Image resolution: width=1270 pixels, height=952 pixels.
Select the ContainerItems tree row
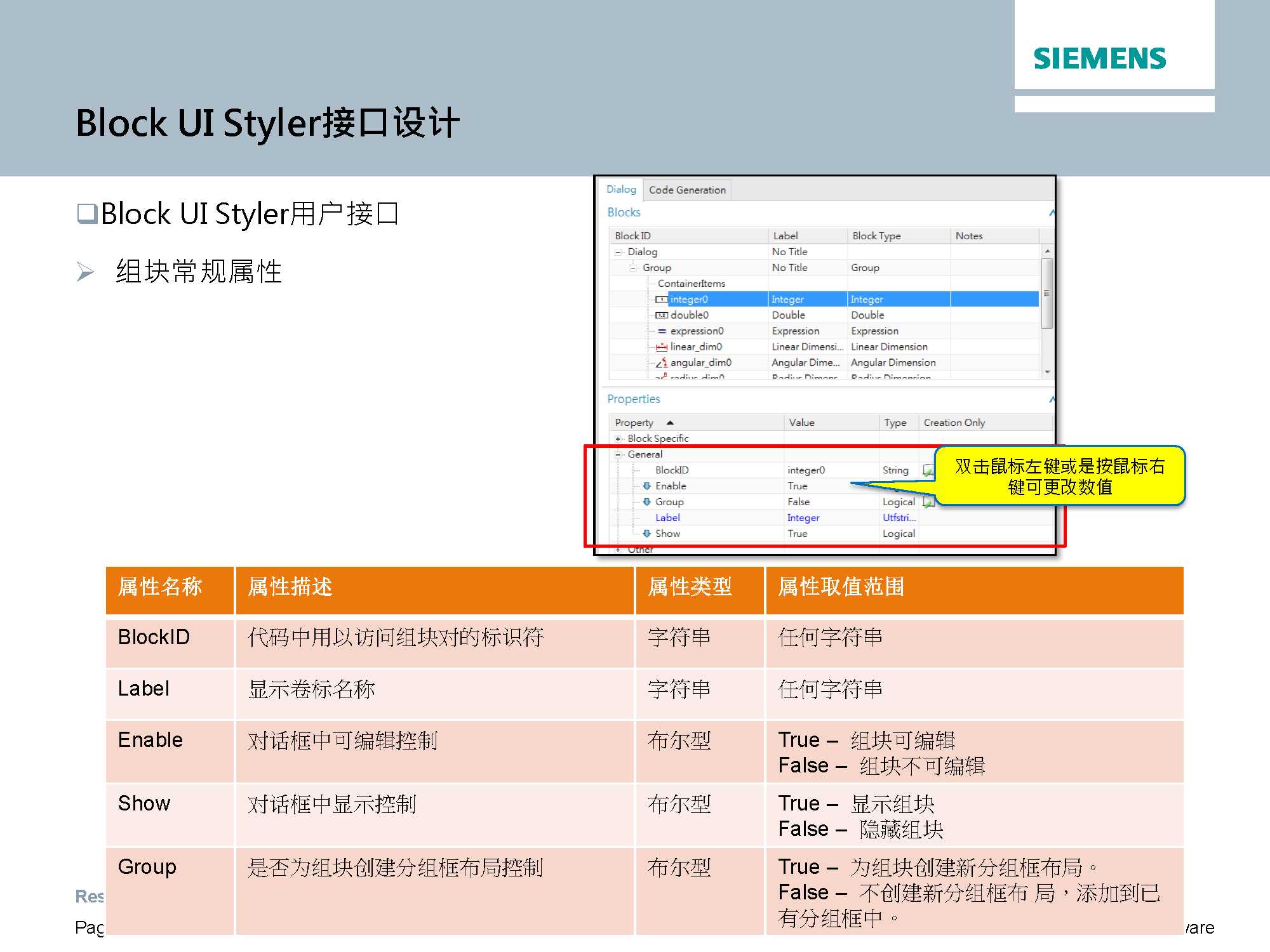click(824, 283)
